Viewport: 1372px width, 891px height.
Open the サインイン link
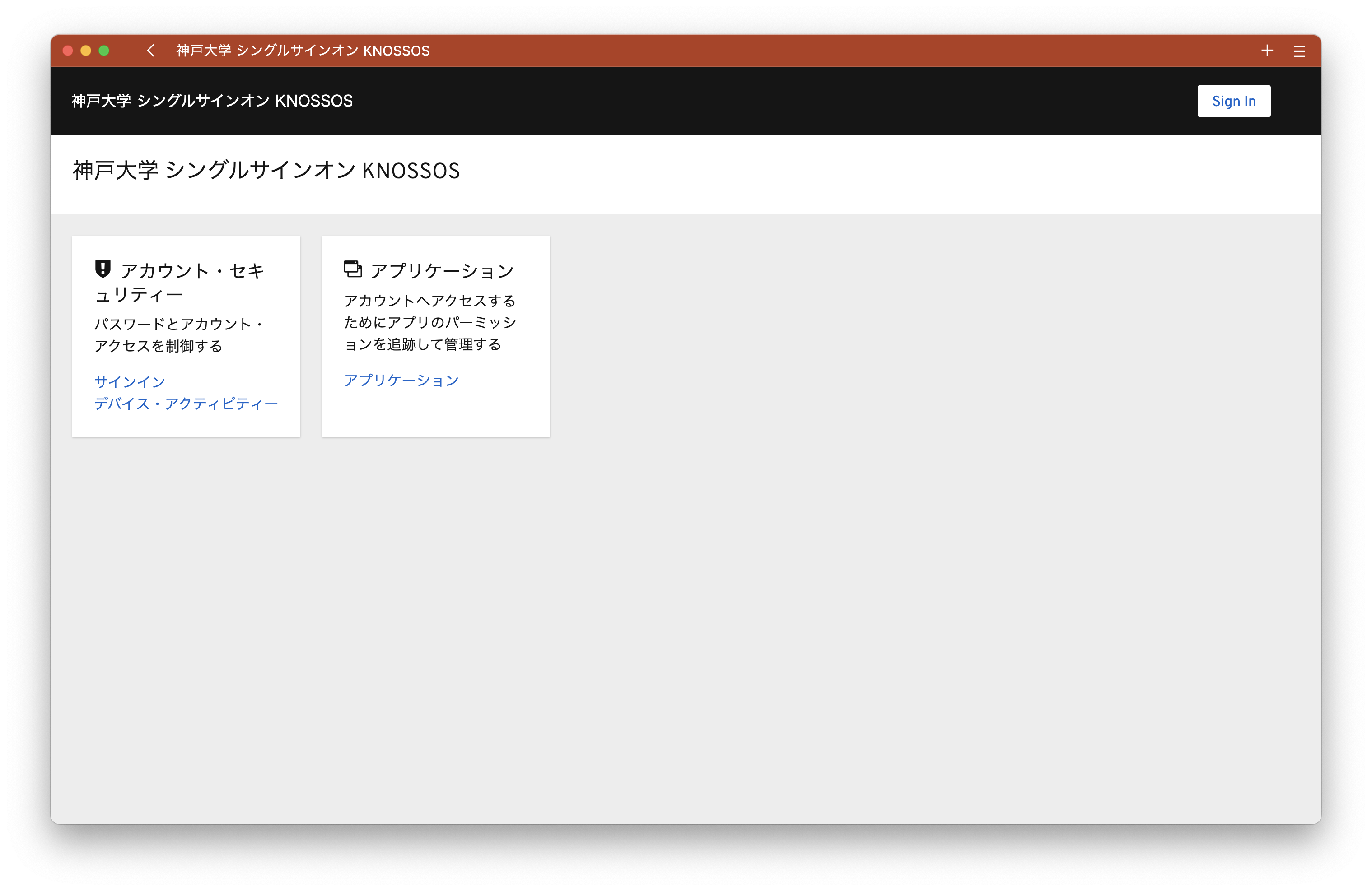point(130,381)
